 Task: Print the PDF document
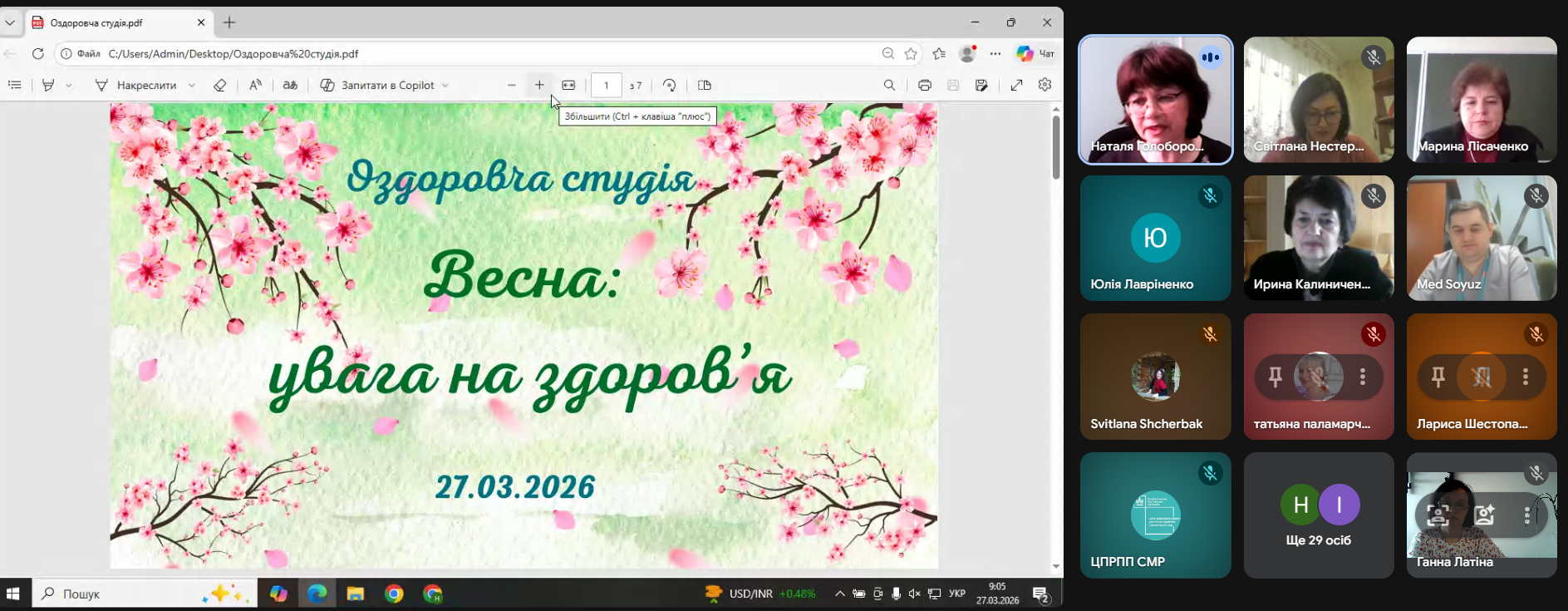click(925, 85)
